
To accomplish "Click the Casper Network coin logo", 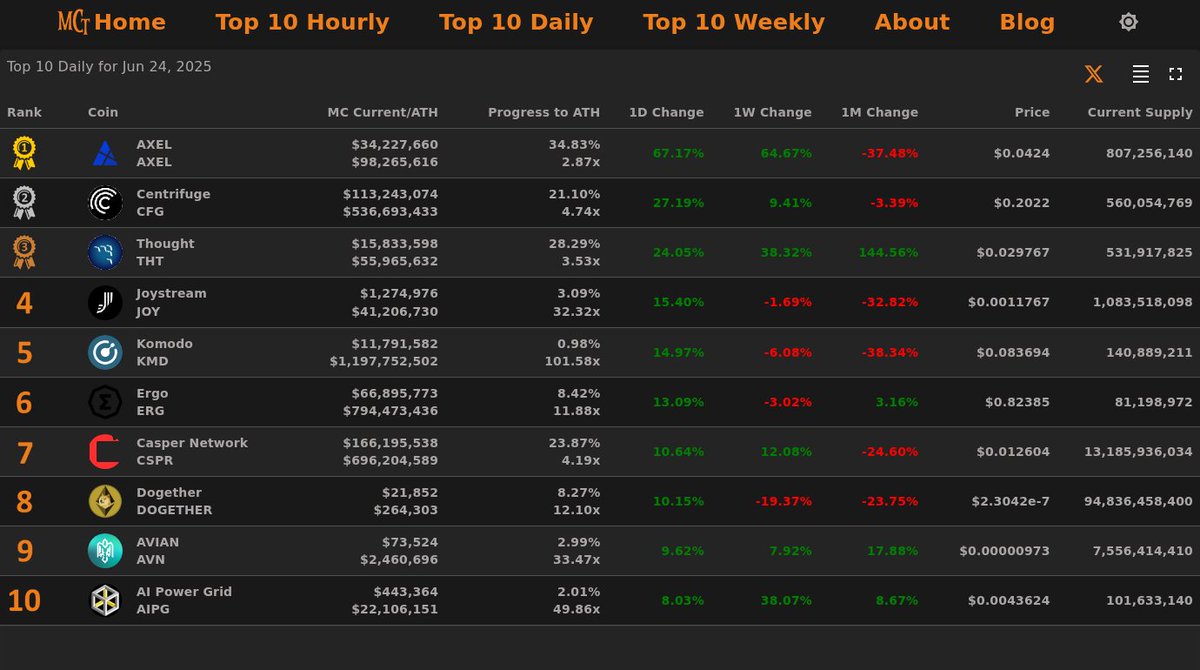I will tap(105, 452).
